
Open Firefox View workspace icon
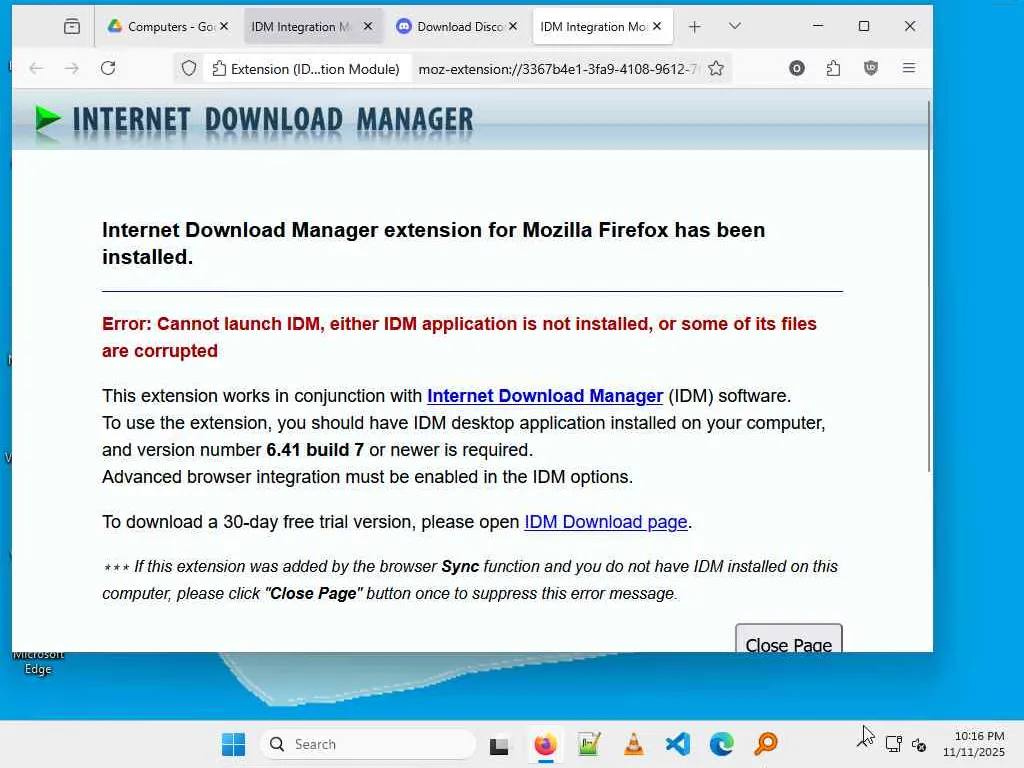coord(72,27)
